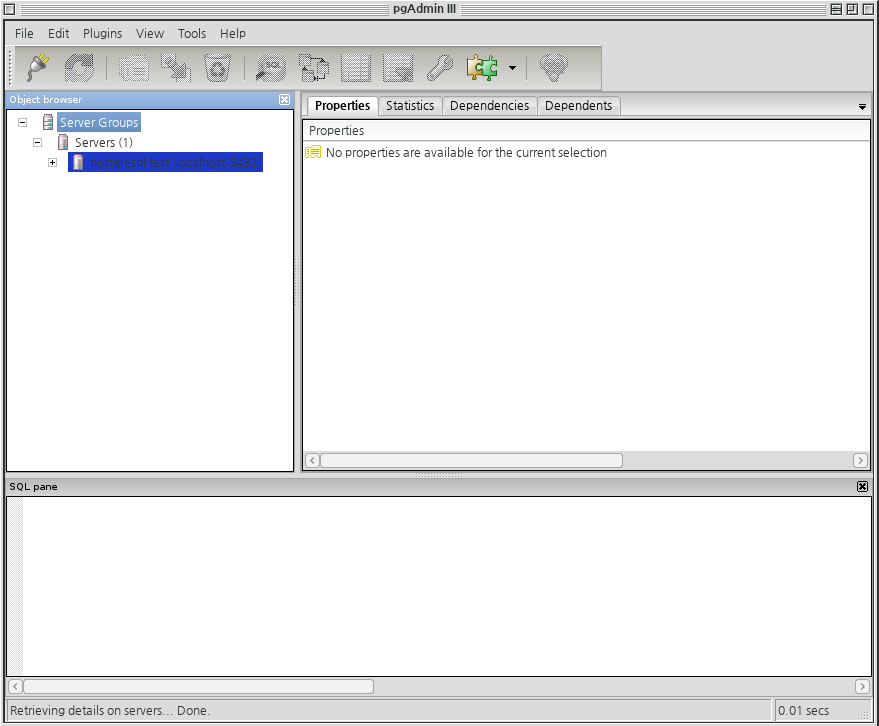Click SQL pane scroll left arrow

click(15, 686)
